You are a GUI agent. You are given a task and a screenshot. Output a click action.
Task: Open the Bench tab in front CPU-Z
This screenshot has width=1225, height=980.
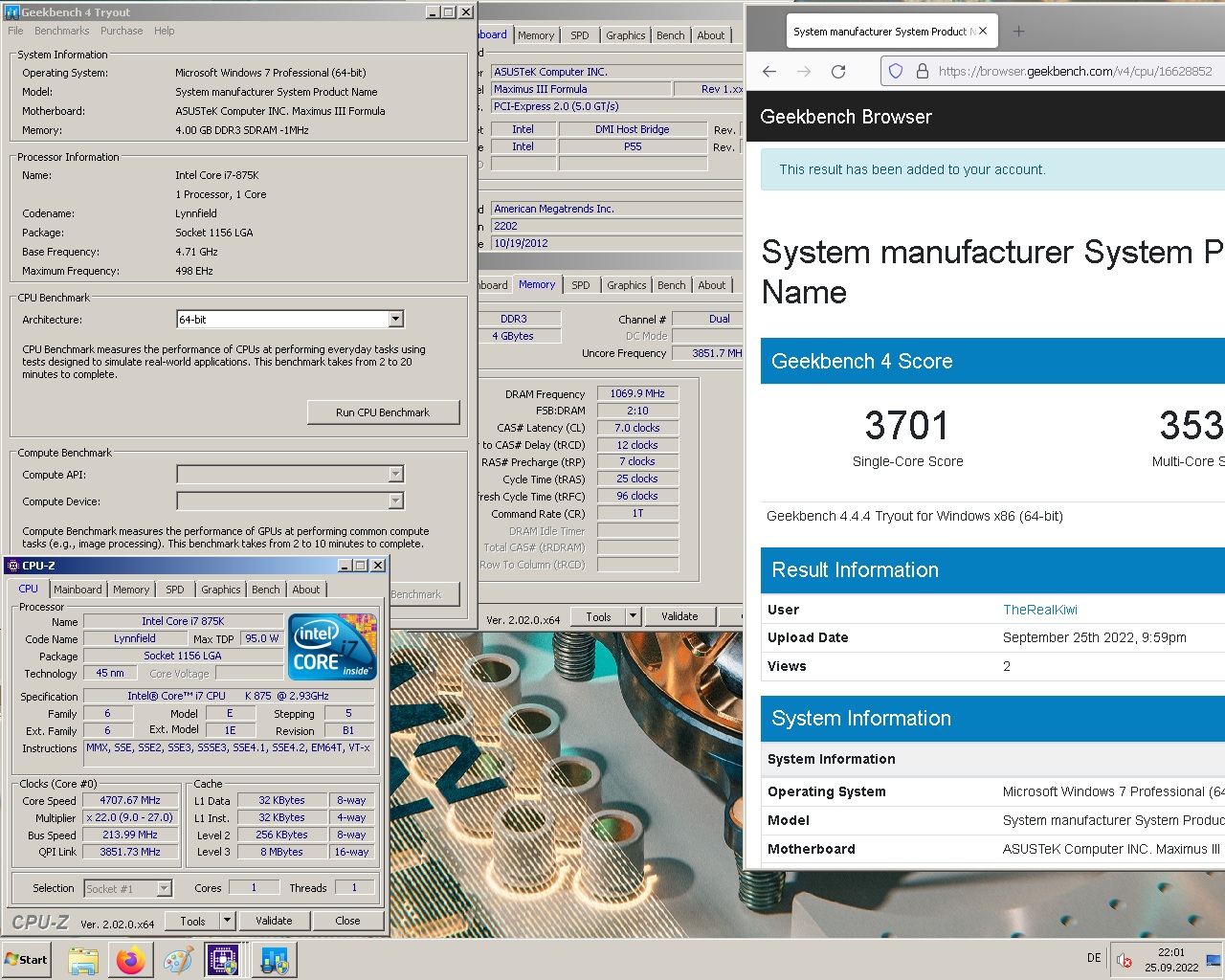266,590
